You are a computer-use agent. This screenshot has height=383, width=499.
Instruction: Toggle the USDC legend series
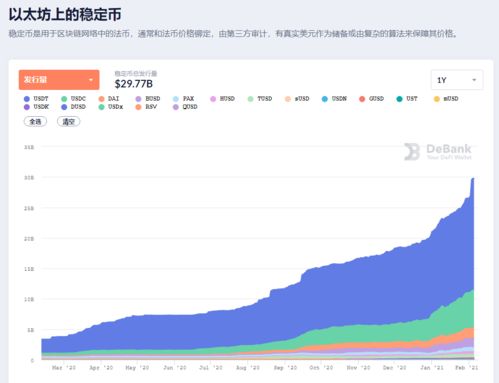(73, 99)
